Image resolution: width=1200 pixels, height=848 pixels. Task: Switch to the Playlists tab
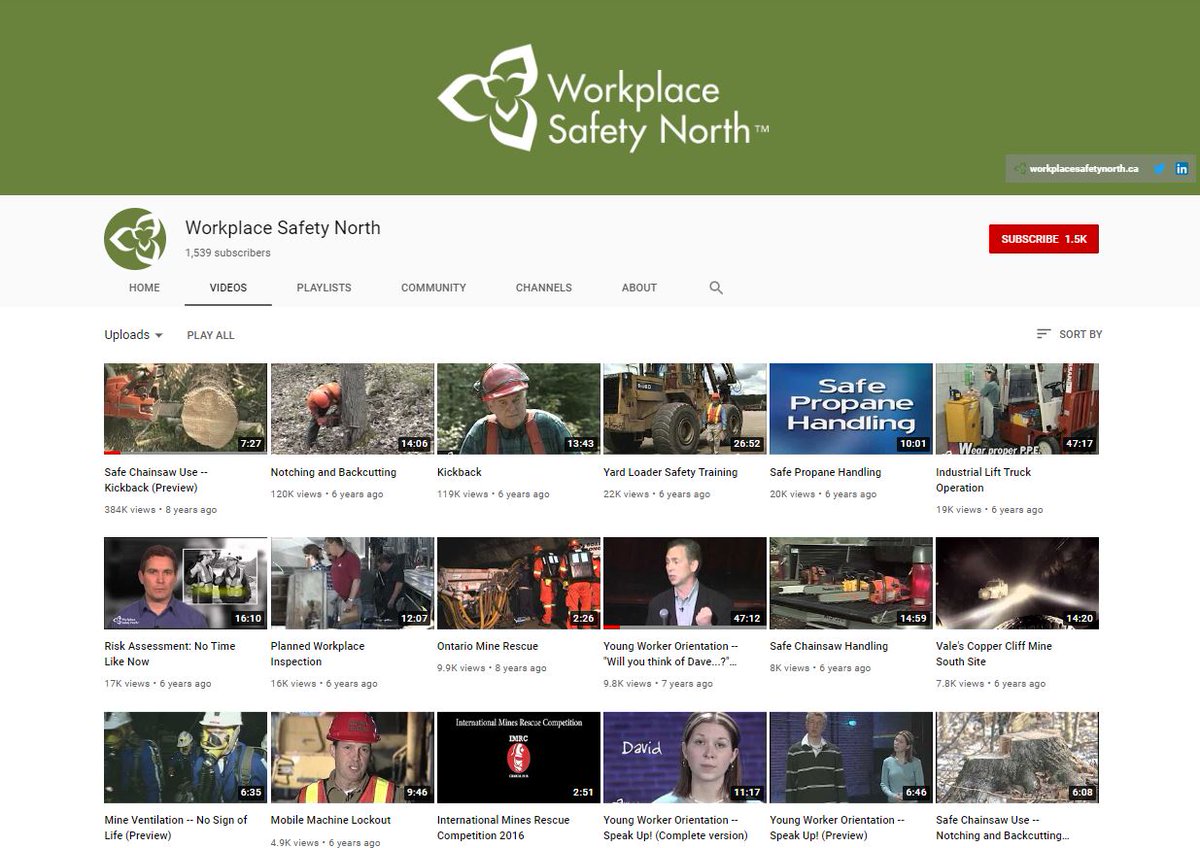pos(324,287)
